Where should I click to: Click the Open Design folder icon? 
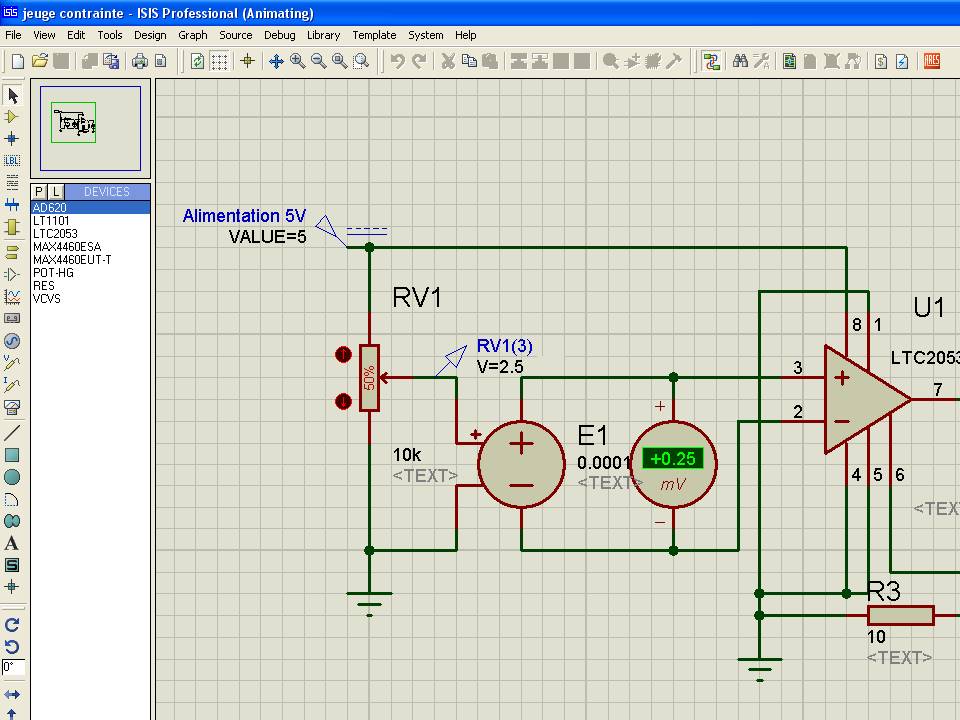(40, 61)
